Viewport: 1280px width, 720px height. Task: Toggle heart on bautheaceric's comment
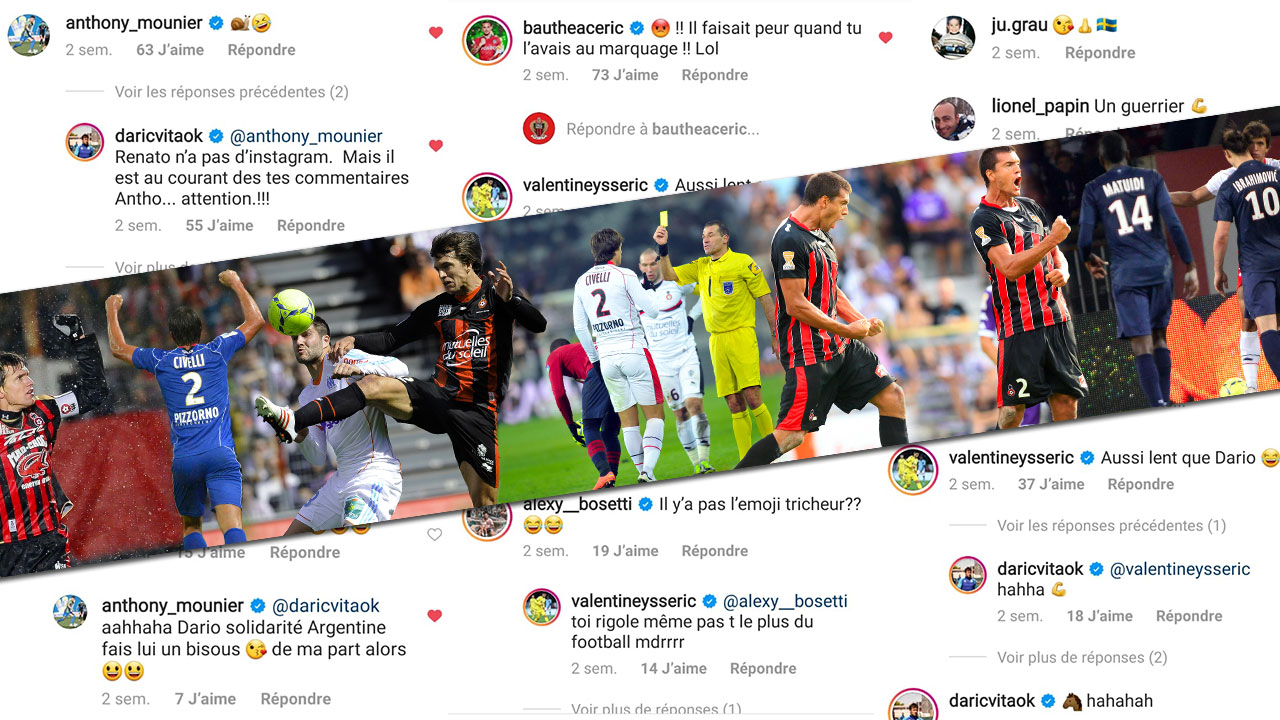click(885, 38)
